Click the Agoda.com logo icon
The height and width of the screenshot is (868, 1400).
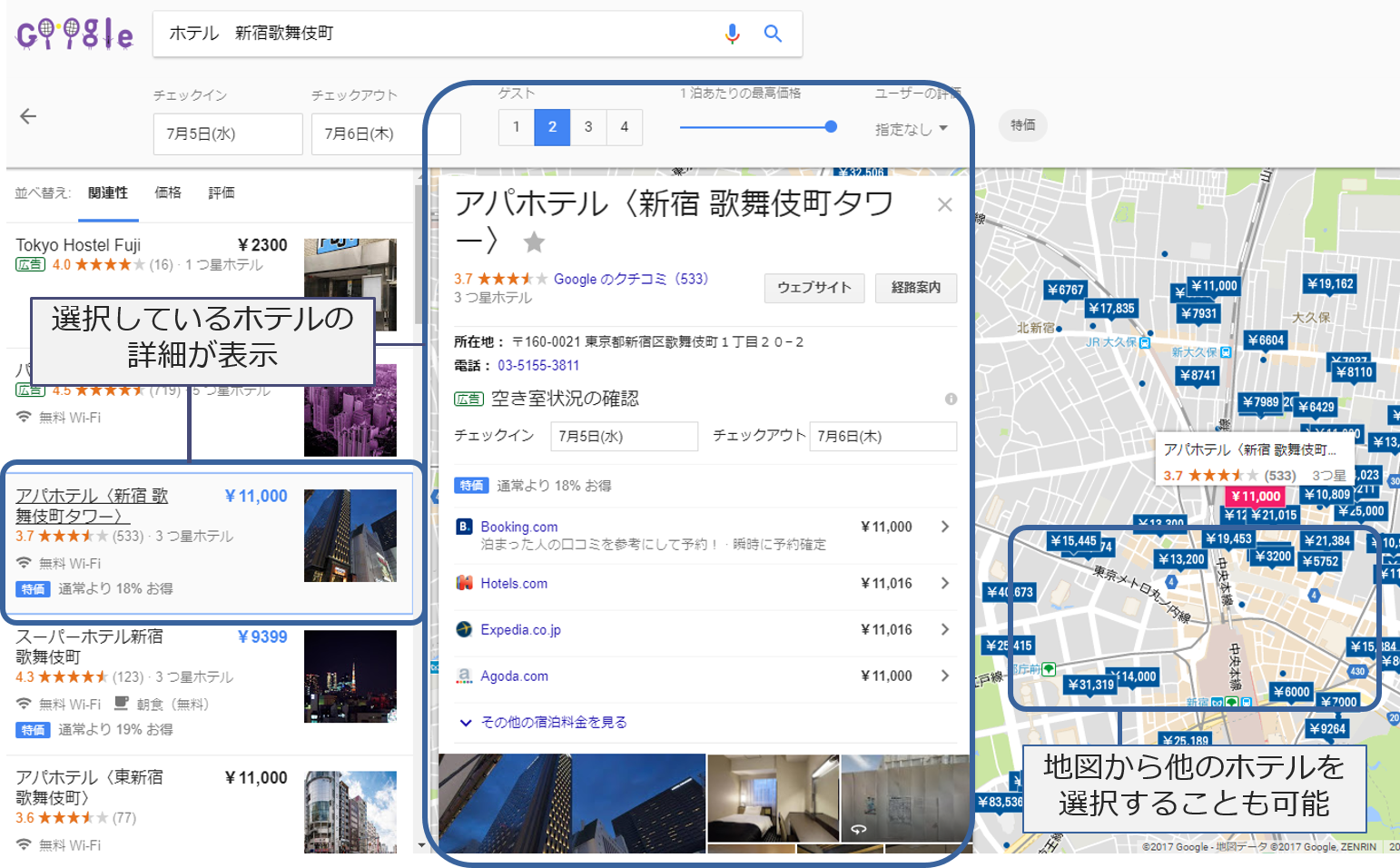(x=464, y=676)
